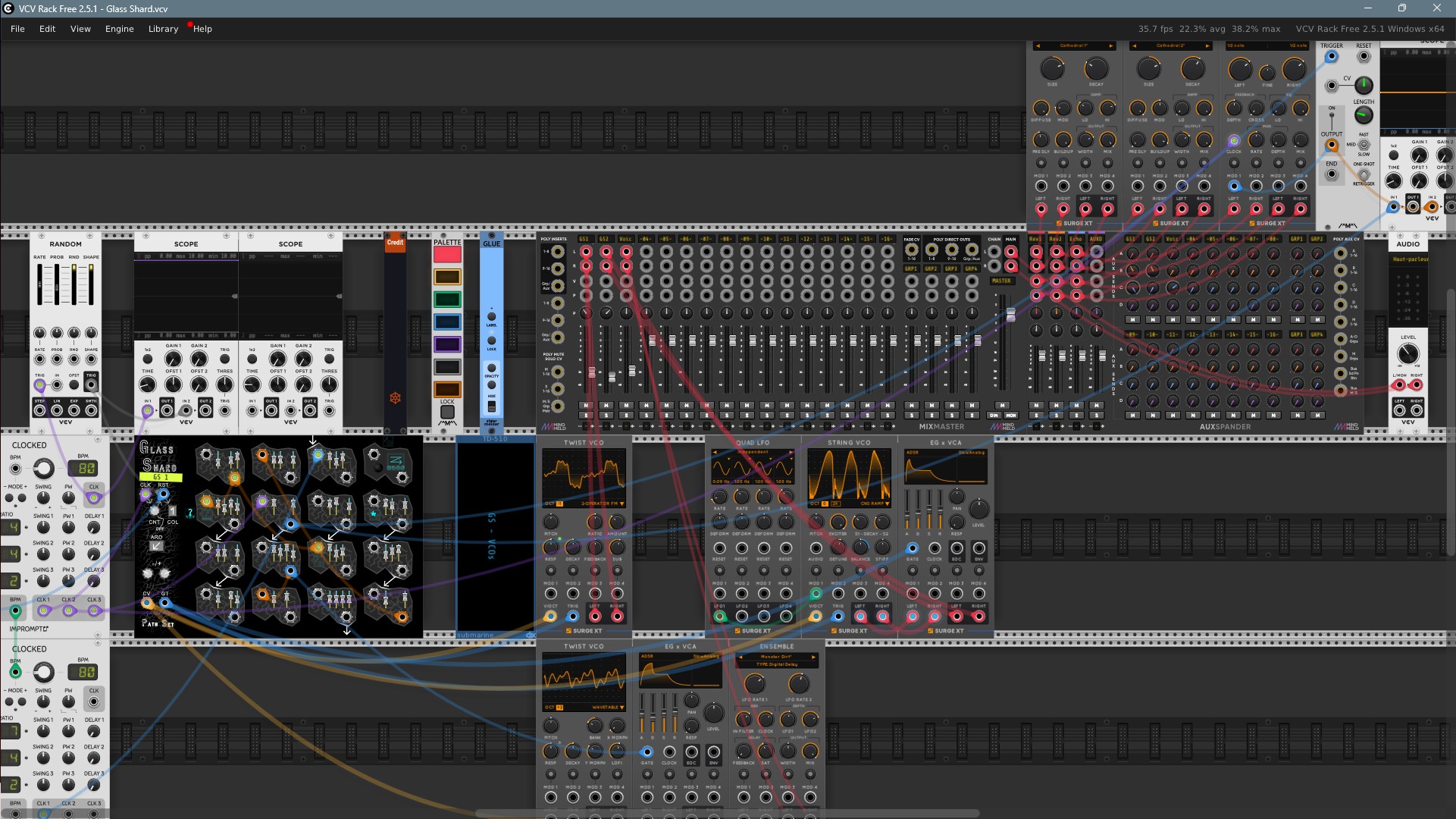Click the LENGTH knob on the envelope module
1456x819 pixels.
click(x=1364, y=115)
